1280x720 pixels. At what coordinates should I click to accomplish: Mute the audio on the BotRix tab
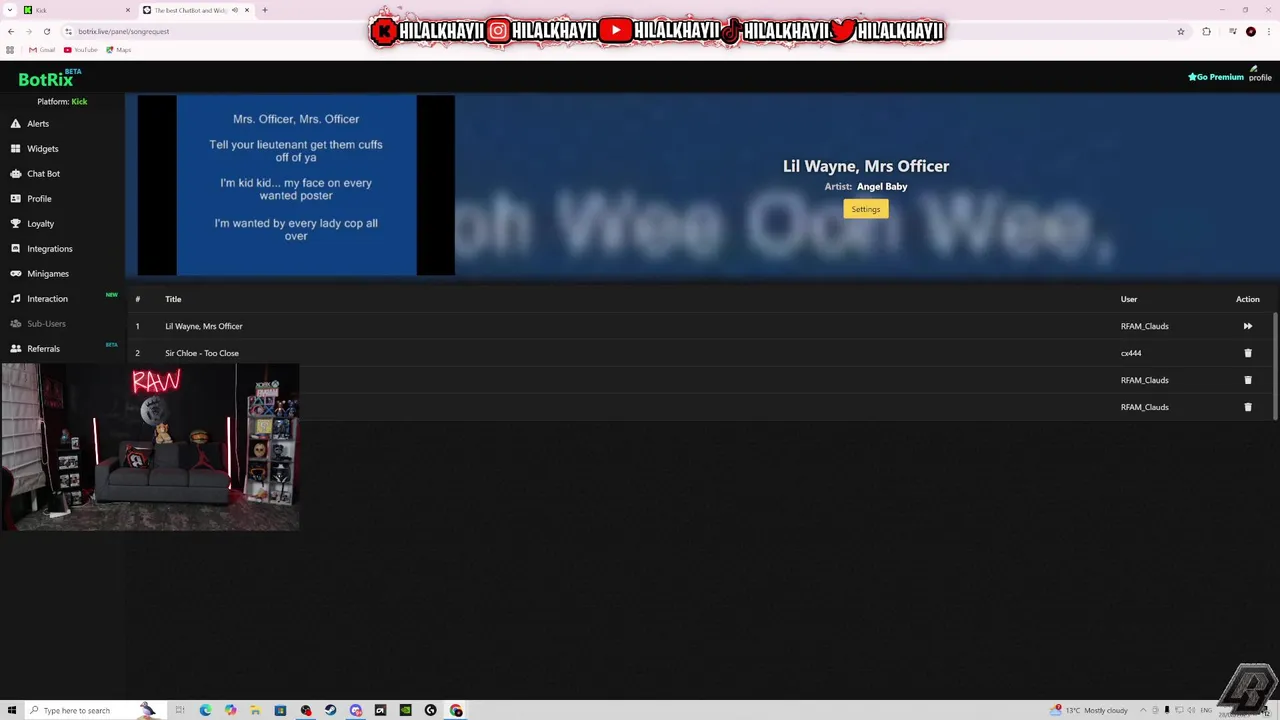[235, 10]
